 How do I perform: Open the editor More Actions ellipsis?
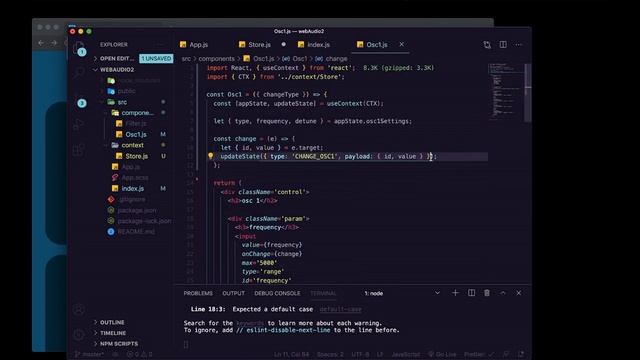pyautogui.click(x=519, y=44)
